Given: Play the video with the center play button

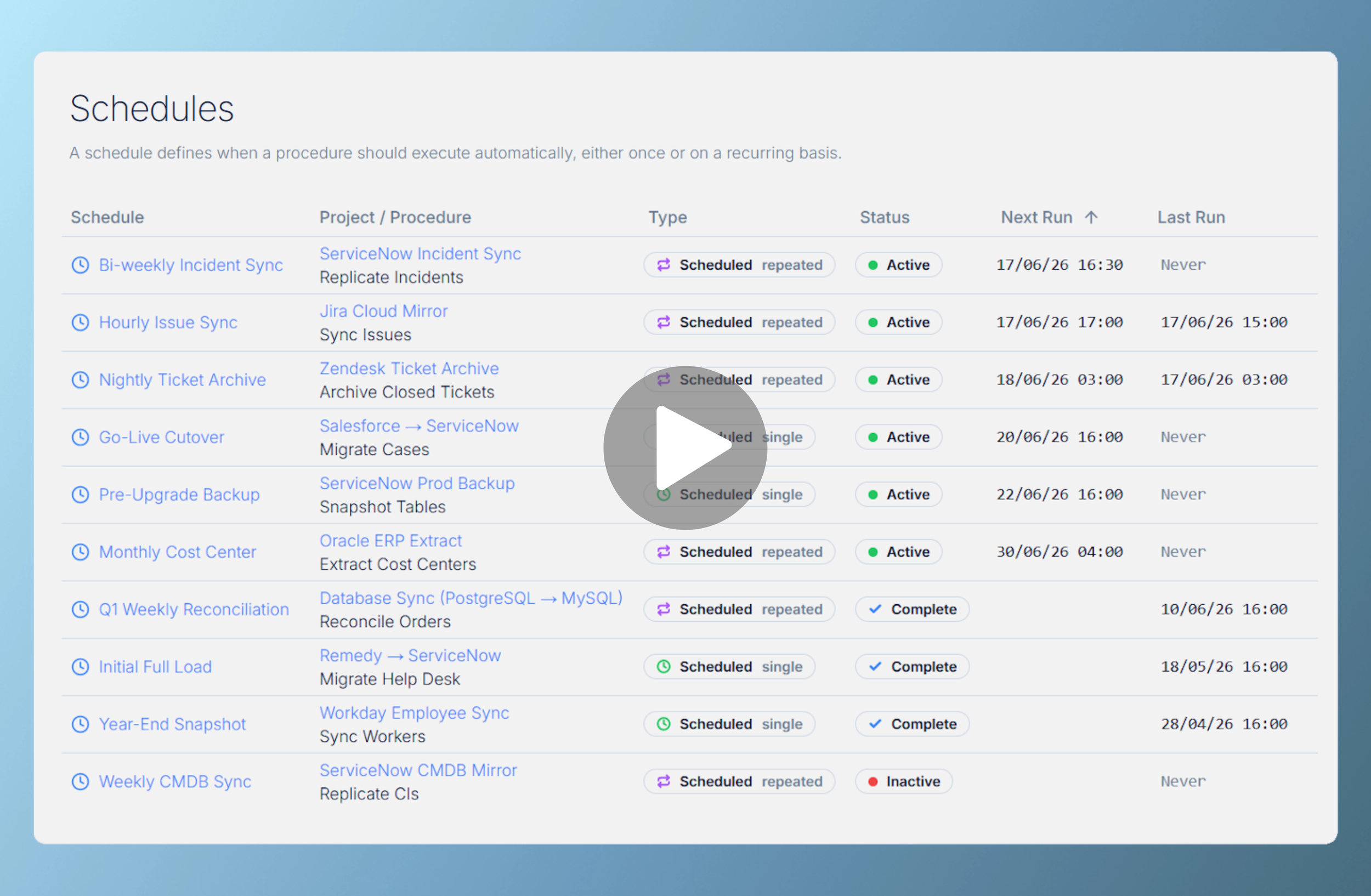Looking at the screenshot, I should [685, 447].
